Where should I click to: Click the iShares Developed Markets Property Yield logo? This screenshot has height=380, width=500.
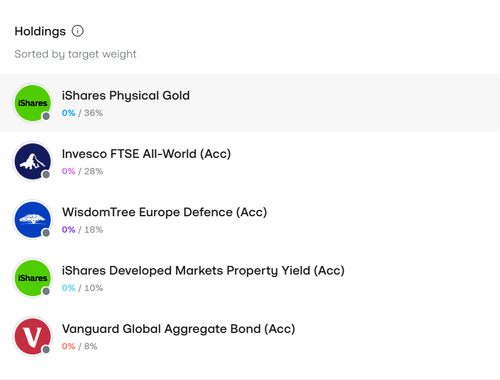(32, 278)
